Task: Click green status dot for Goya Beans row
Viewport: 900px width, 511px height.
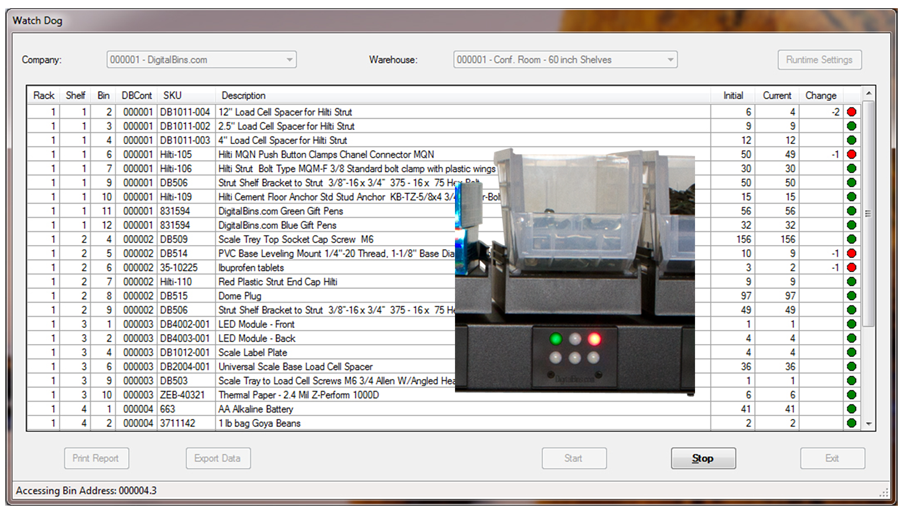Action: point(851,423)
